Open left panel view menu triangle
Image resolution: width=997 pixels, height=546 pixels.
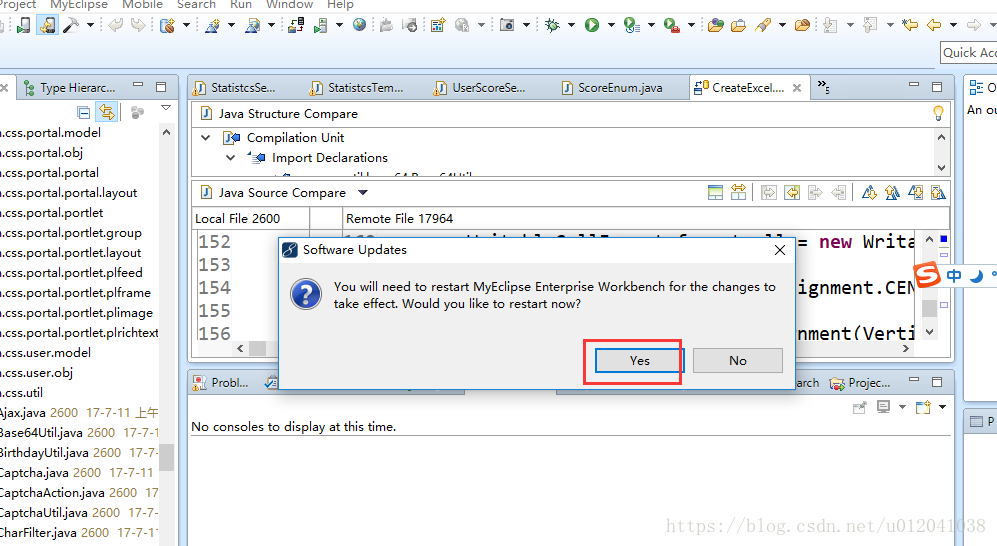click(x=166, y=108)
